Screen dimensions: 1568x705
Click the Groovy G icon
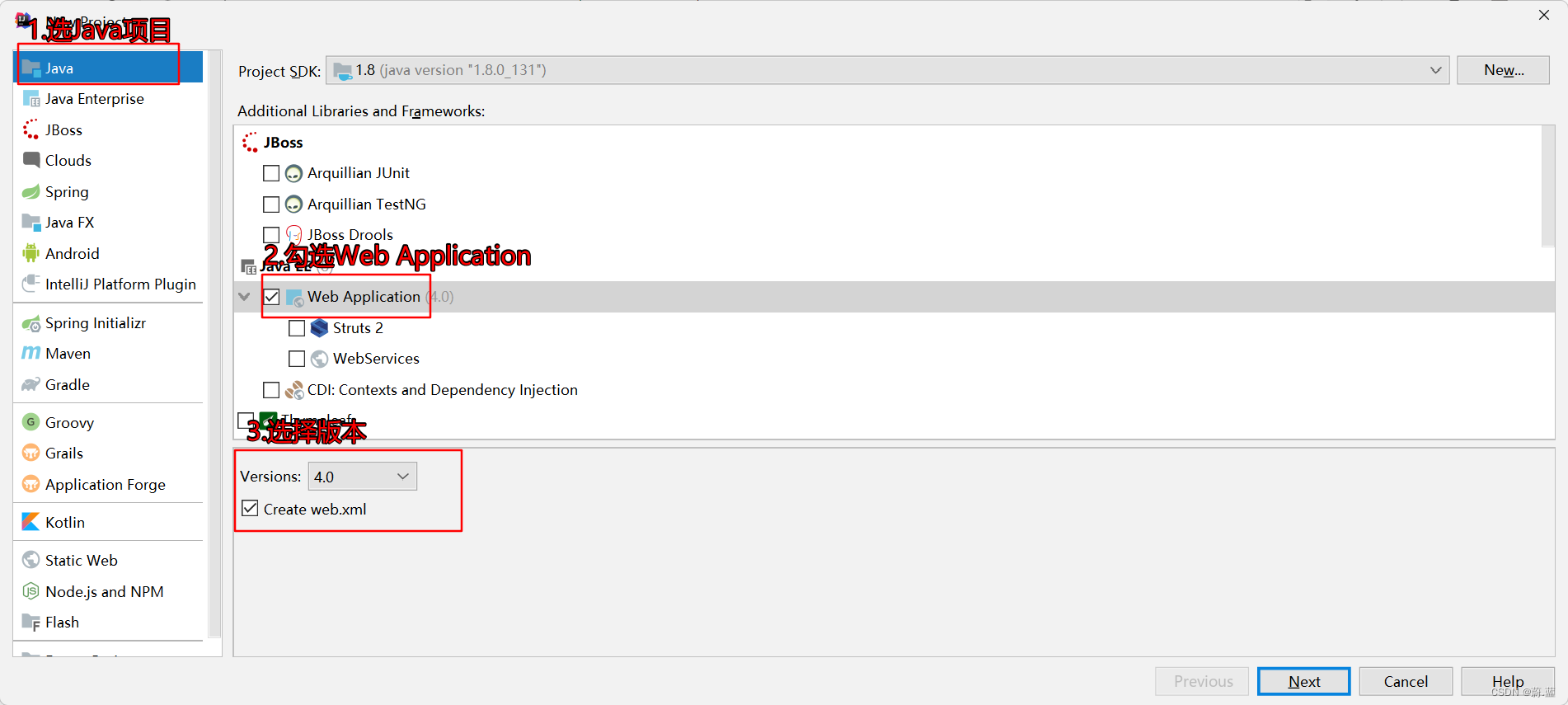[x=31, y=422]
